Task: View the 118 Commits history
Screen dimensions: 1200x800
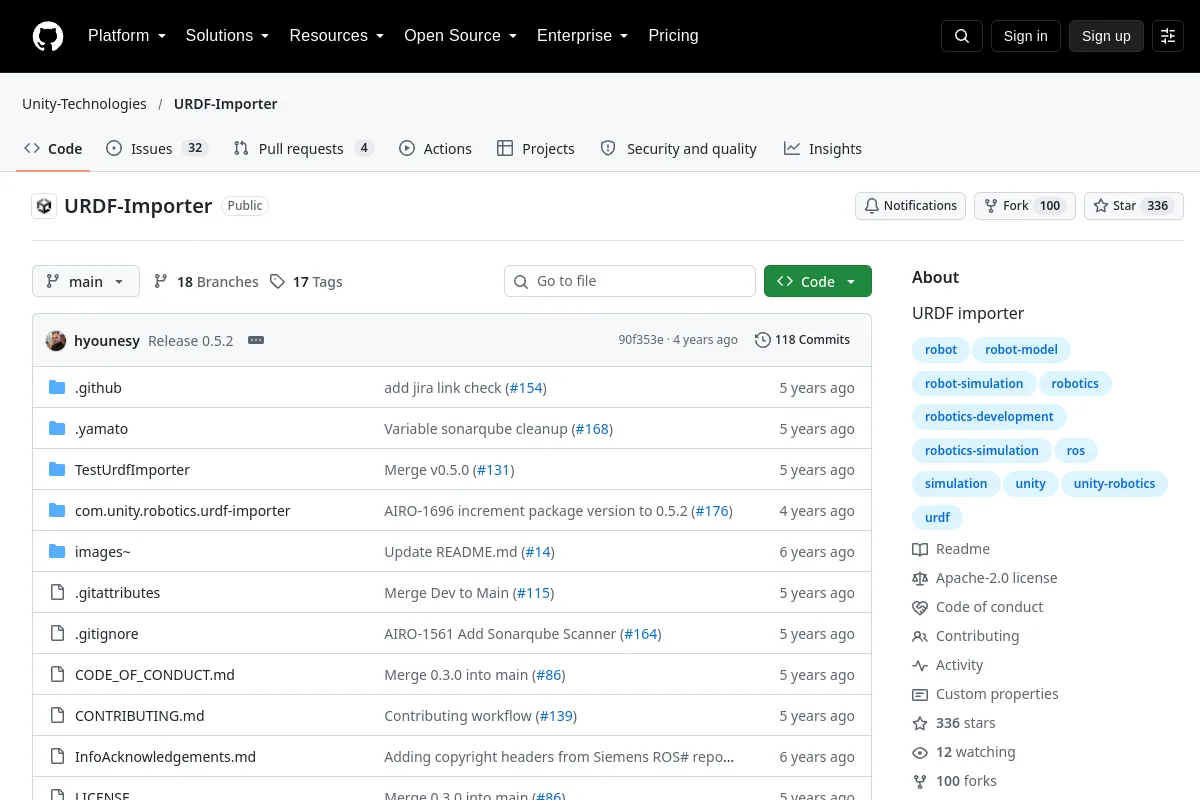Action: pyautogui.click(x=802, y=340)
